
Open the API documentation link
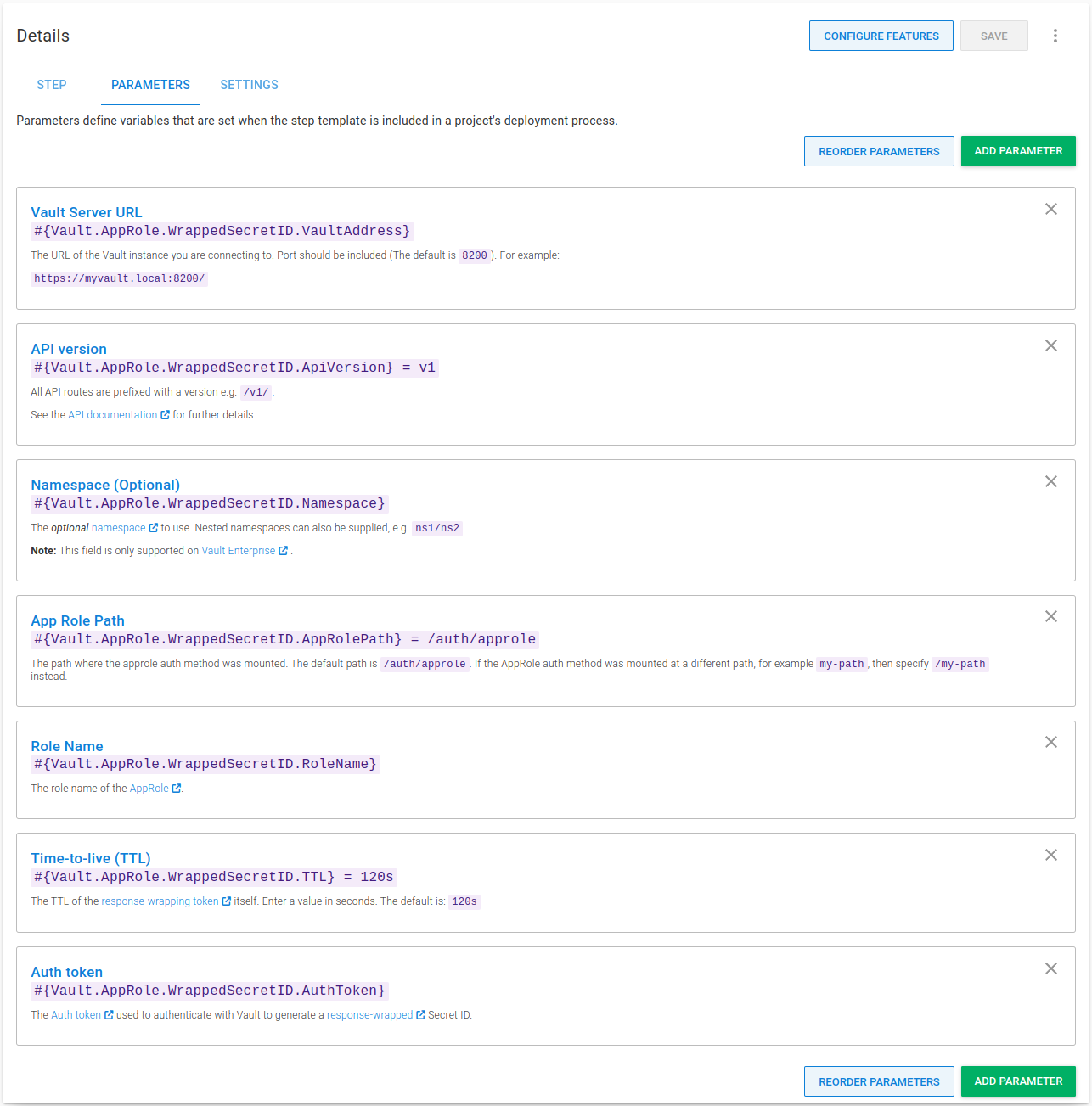tap(113, 415)
